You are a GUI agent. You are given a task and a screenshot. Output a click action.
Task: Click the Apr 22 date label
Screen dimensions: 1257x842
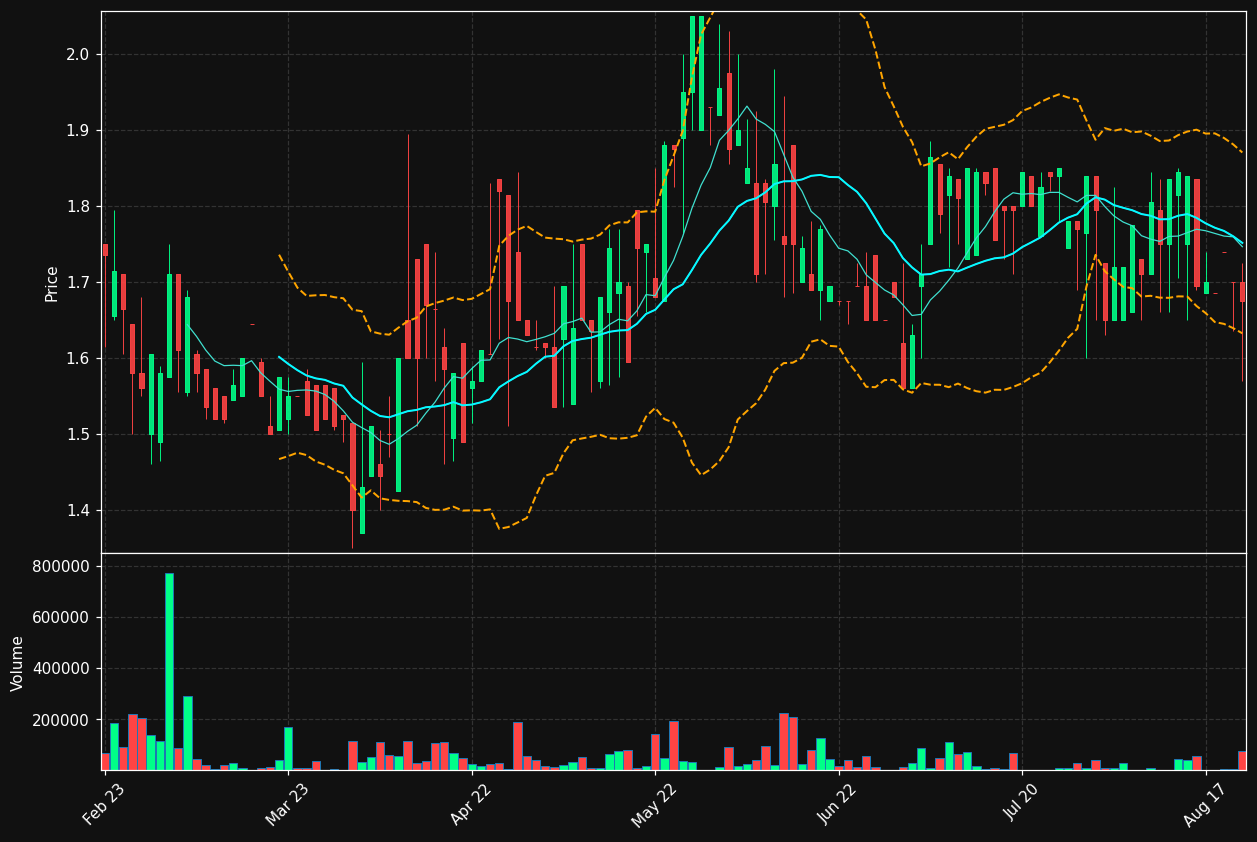[x=472, y=804]
